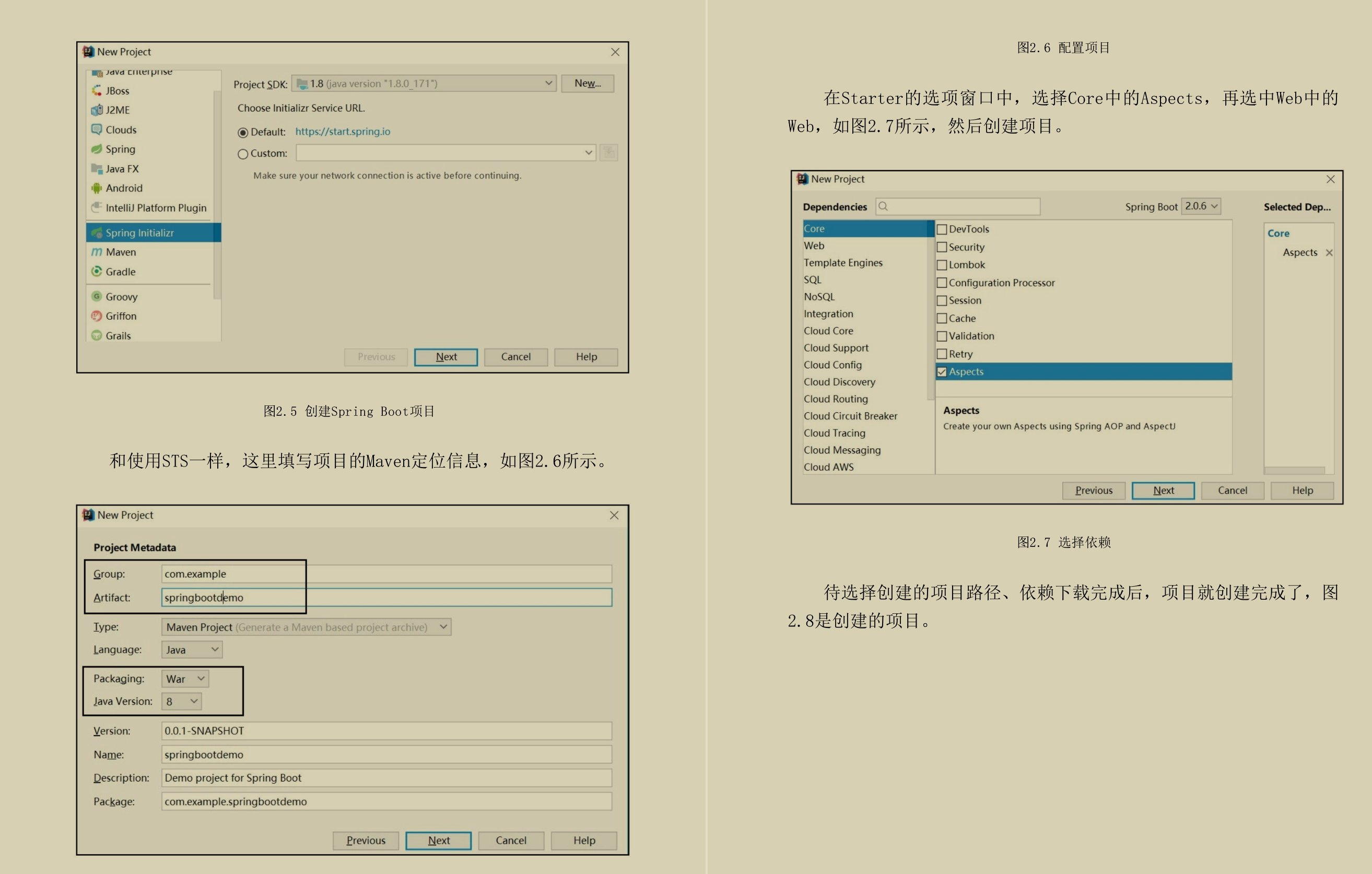Click the JBoss icon in project types

[97, 90]
